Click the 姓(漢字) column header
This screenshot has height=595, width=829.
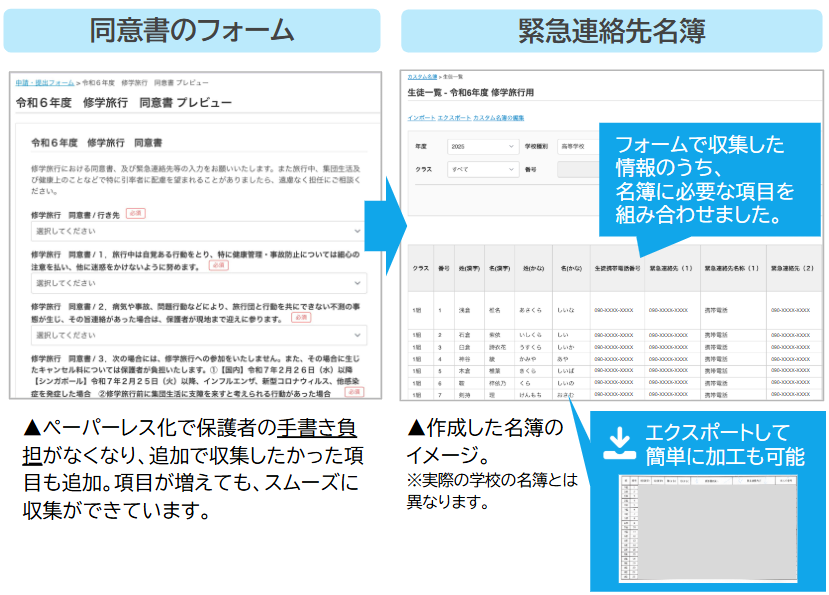(469, 269)
